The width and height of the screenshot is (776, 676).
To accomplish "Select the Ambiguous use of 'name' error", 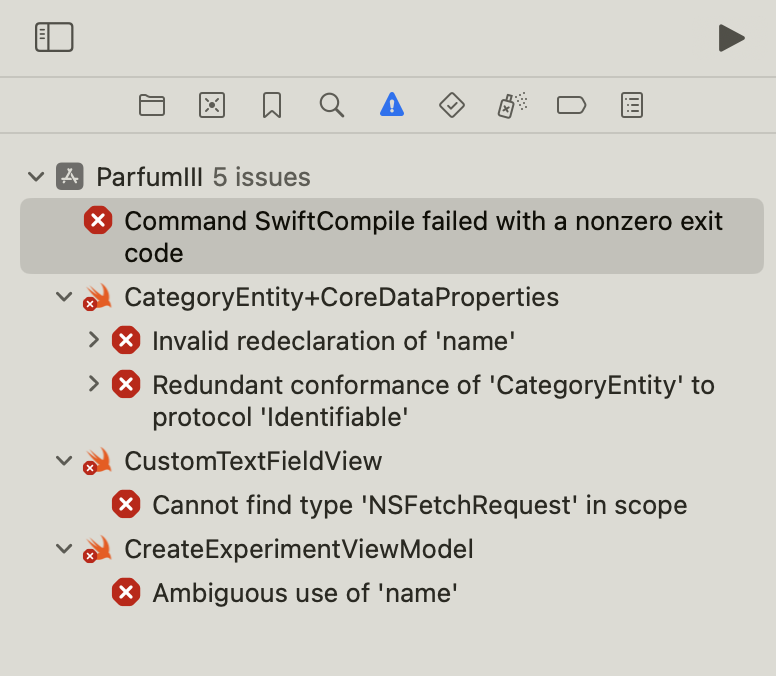I will [x=304, y=593].
